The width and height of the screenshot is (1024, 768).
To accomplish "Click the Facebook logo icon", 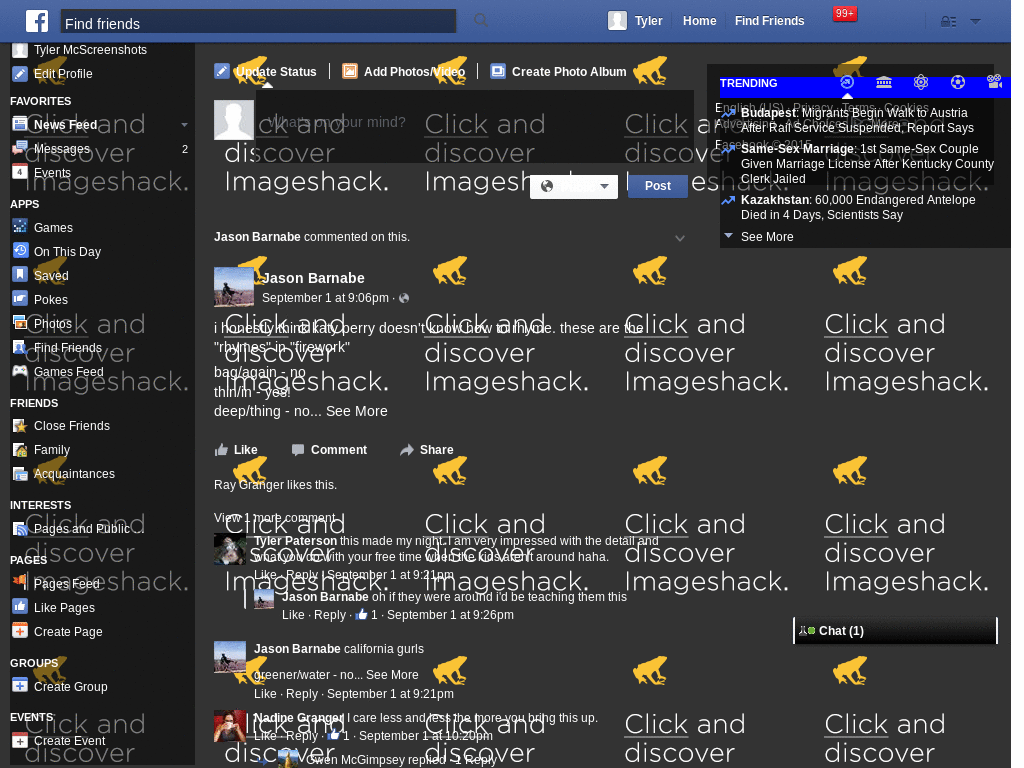I will pyautogui.click(x=37, y=21).
